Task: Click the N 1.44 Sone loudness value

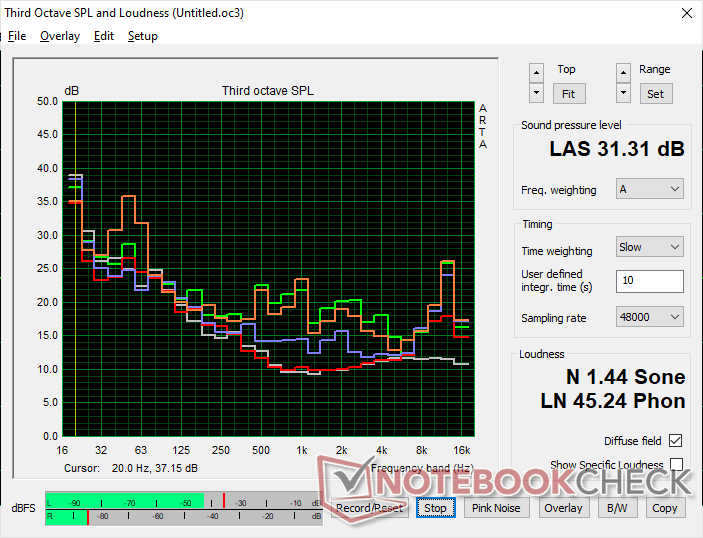Action: click(626, 377)
